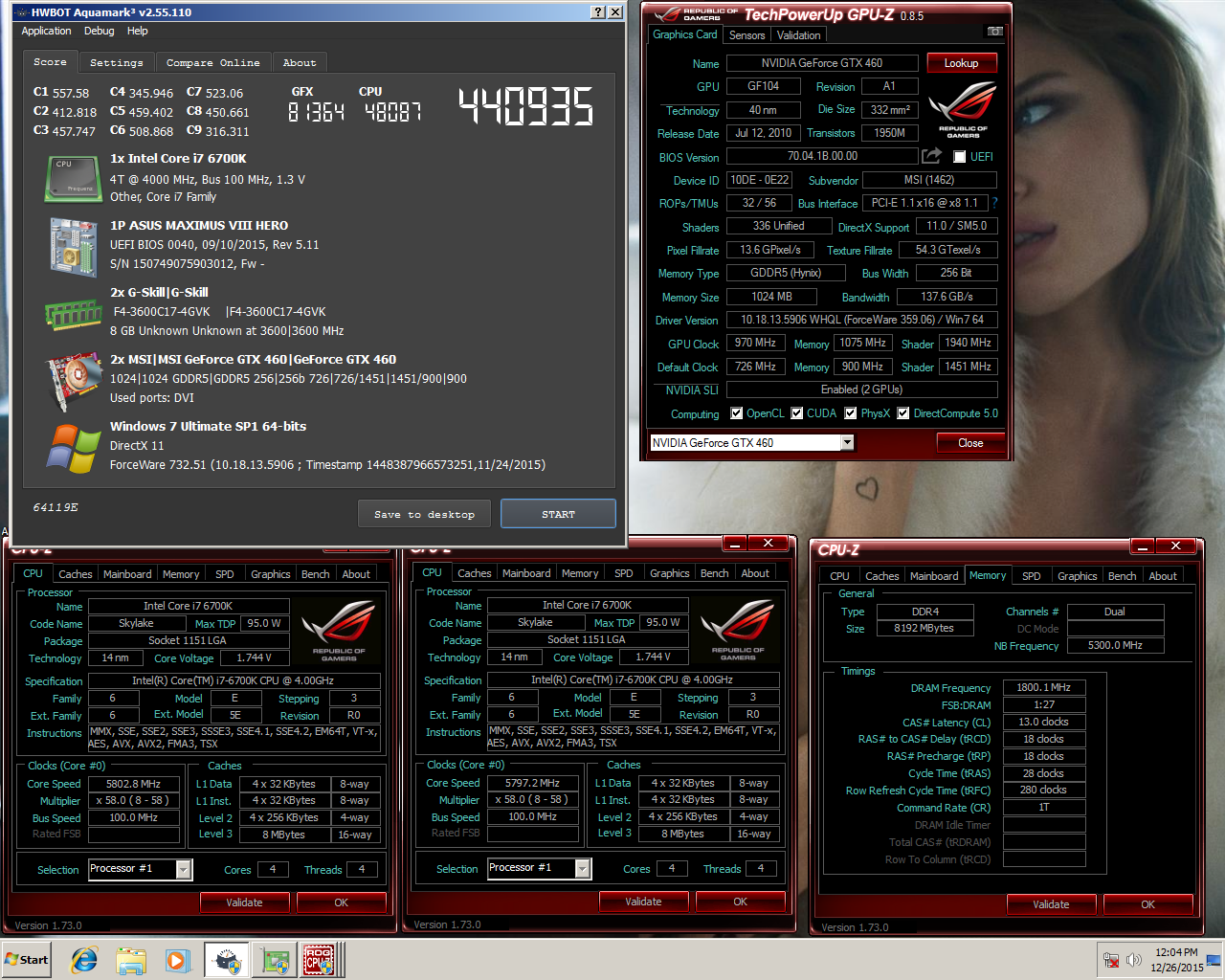The width and height of the screenshot is (1225, 980).
Task: Click the motherboard icon beside ASUS MAXIMUS VIII HERO
Action: tap(74, 247)
